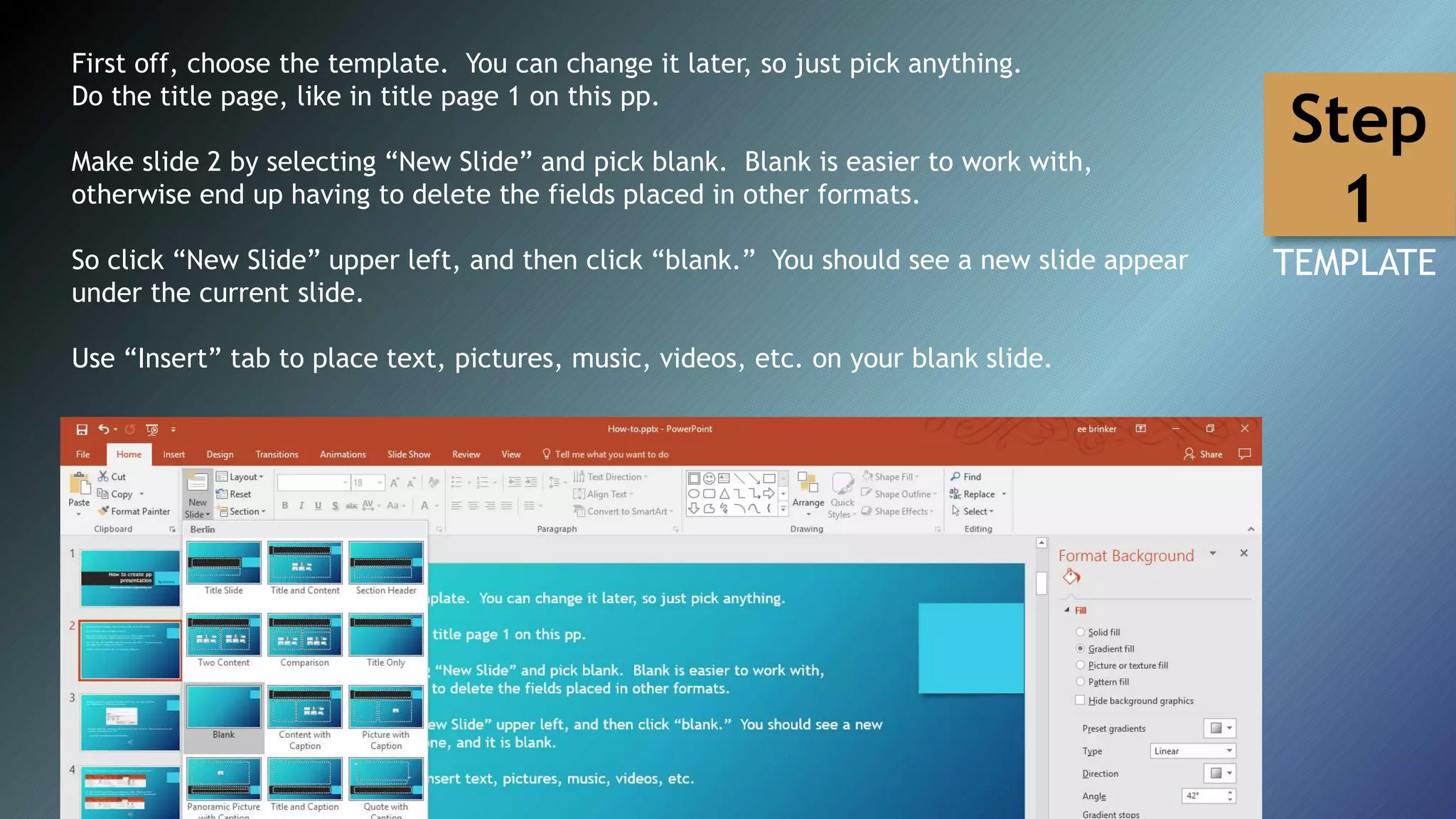Select the Pattern fill option
Viewport: 1456px width, 819px height.
pos(1080,682)
